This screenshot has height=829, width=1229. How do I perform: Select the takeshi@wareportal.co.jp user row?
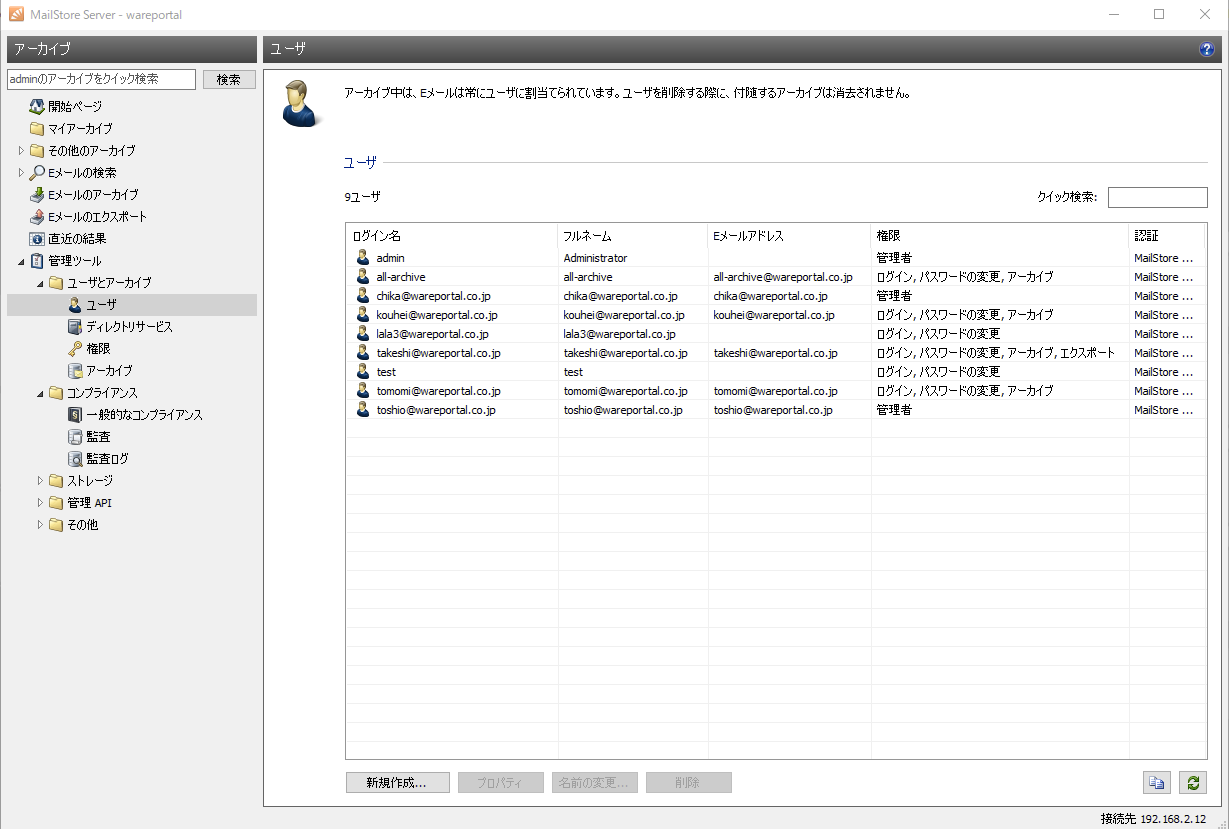(438, 353)
